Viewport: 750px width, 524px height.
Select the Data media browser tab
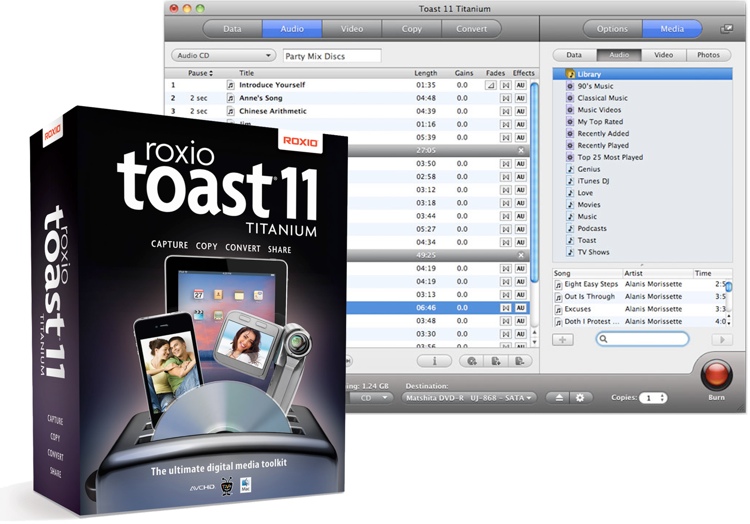click(574, 55)
